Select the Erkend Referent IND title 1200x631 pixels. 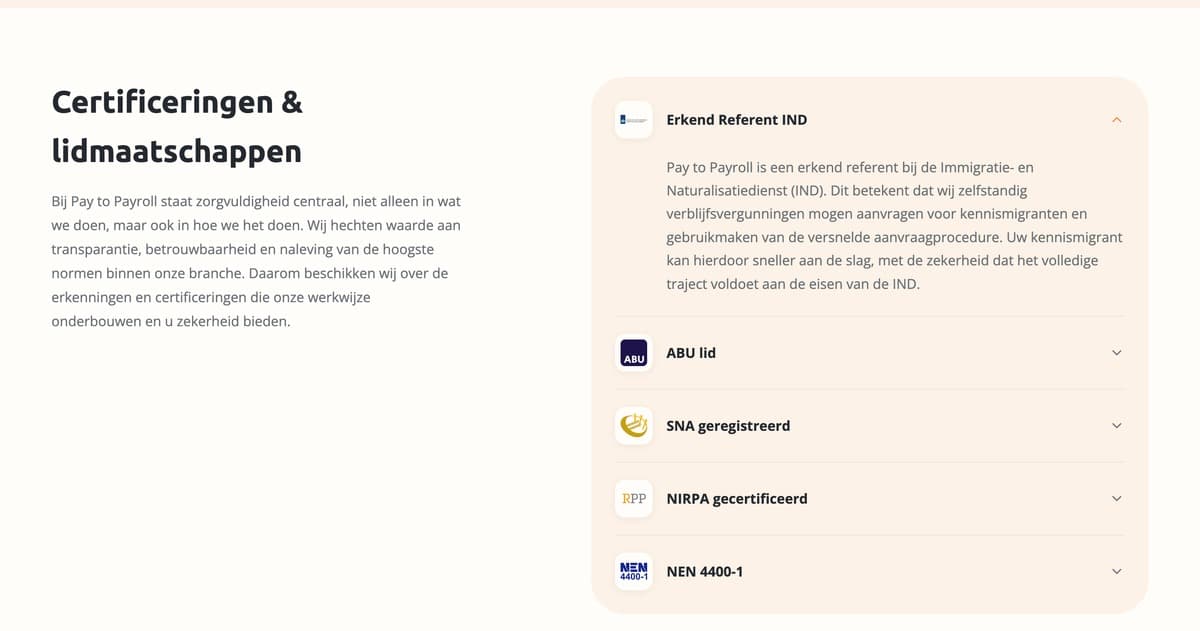(x=737, y=120)
